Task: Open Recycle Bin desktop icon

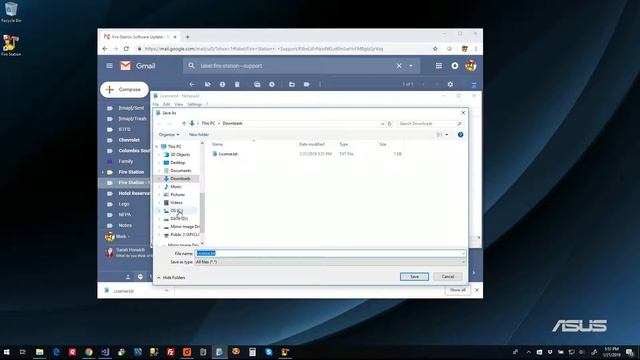Action: (11, 12)
